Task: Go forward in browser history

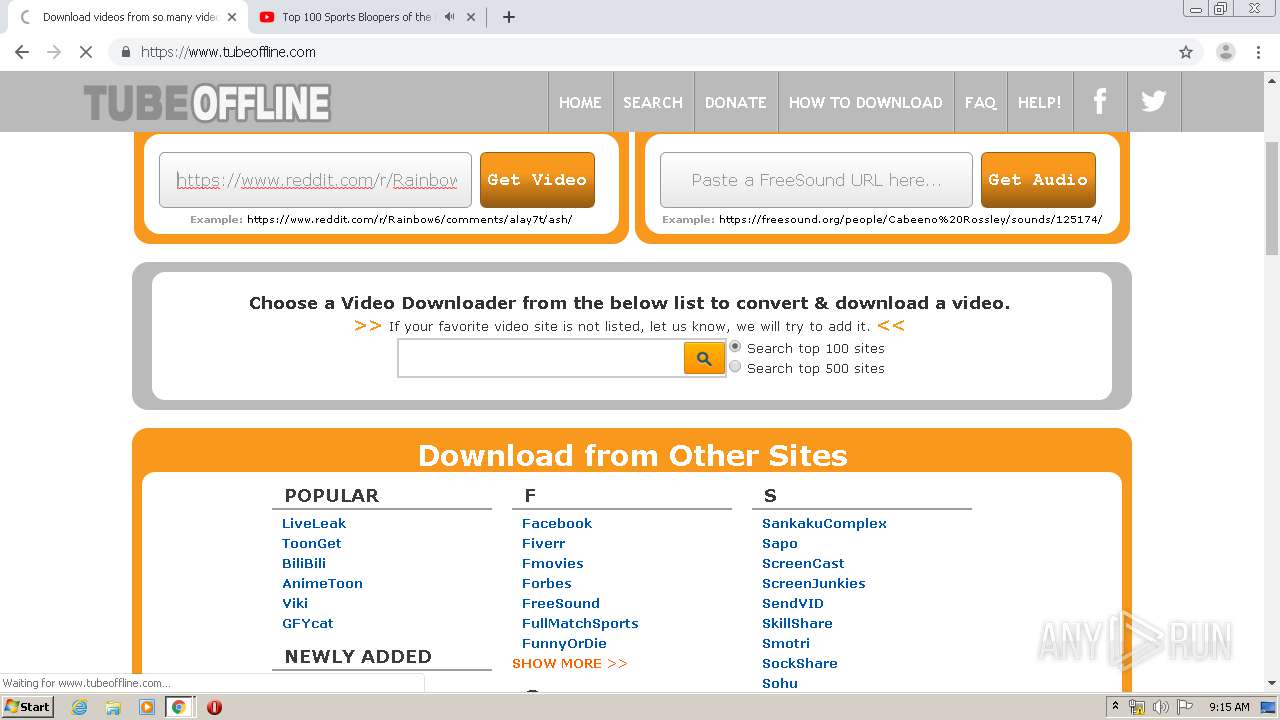Action: point(54,52)
